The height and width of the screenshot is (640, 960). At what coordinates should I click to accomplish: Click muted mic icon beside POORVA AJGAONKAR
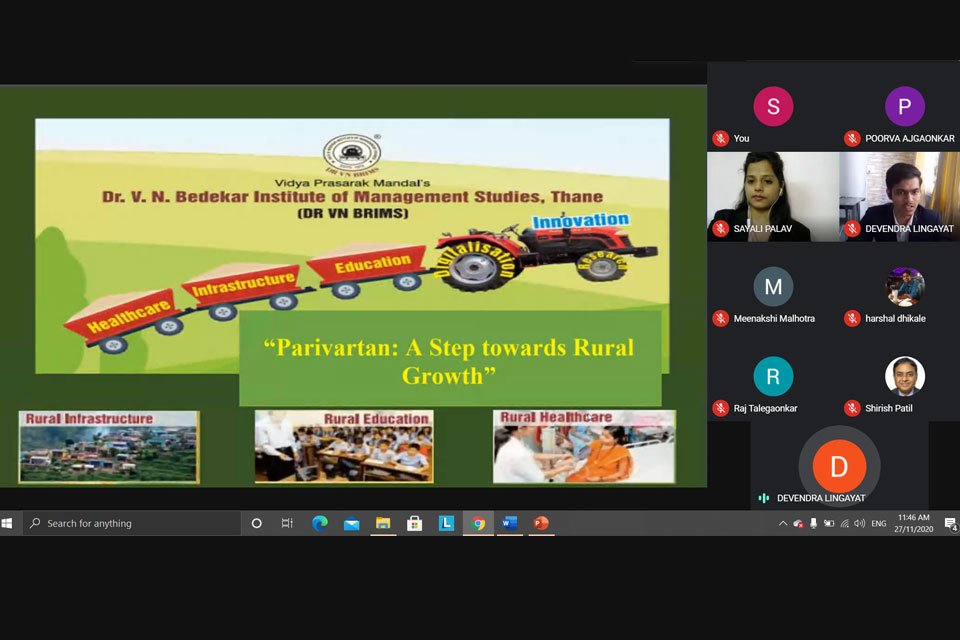[x=852, y=138]
